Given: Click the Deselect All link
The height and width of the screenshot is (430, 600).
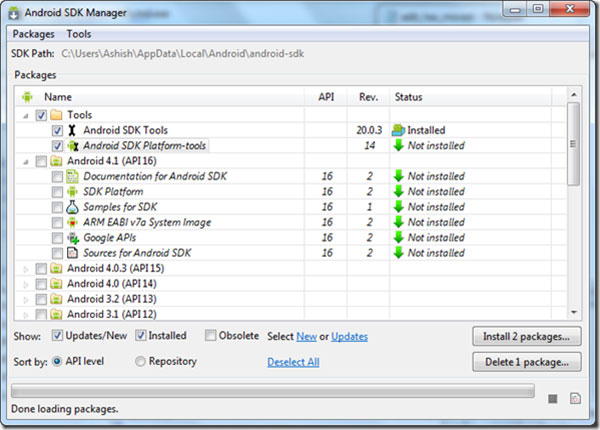Looking at the screenshot, I should point(293,362).
